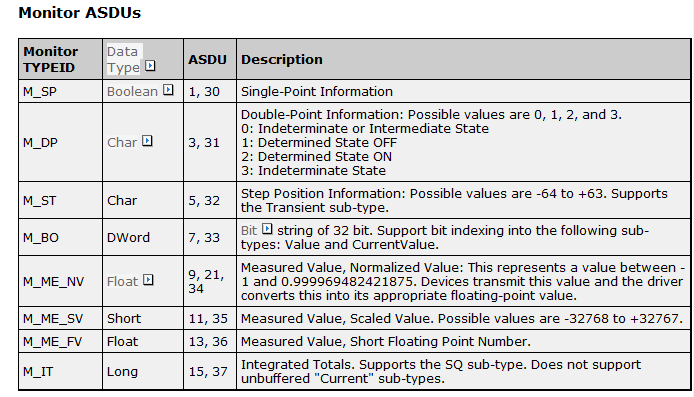
Task: Select the M_DP type ID cell
Action: click(61, 143)
